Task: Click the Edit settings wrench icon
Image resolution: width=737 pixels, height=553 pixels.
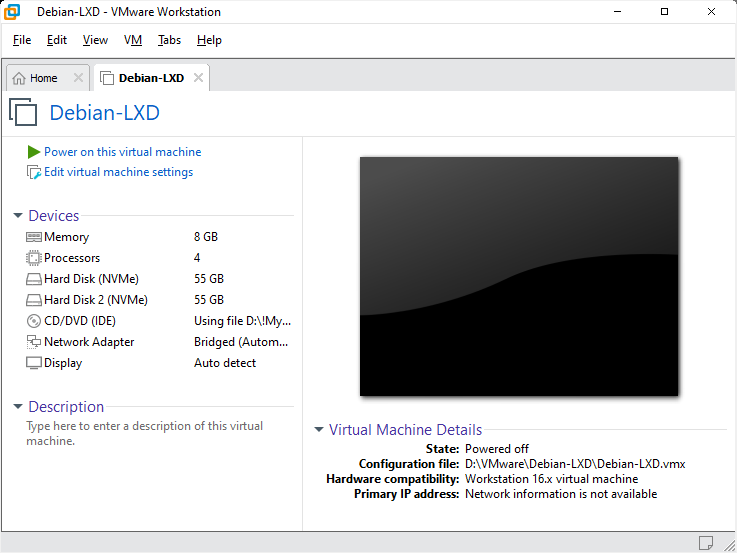Action: pyautogui.click(x=34, y=172)
